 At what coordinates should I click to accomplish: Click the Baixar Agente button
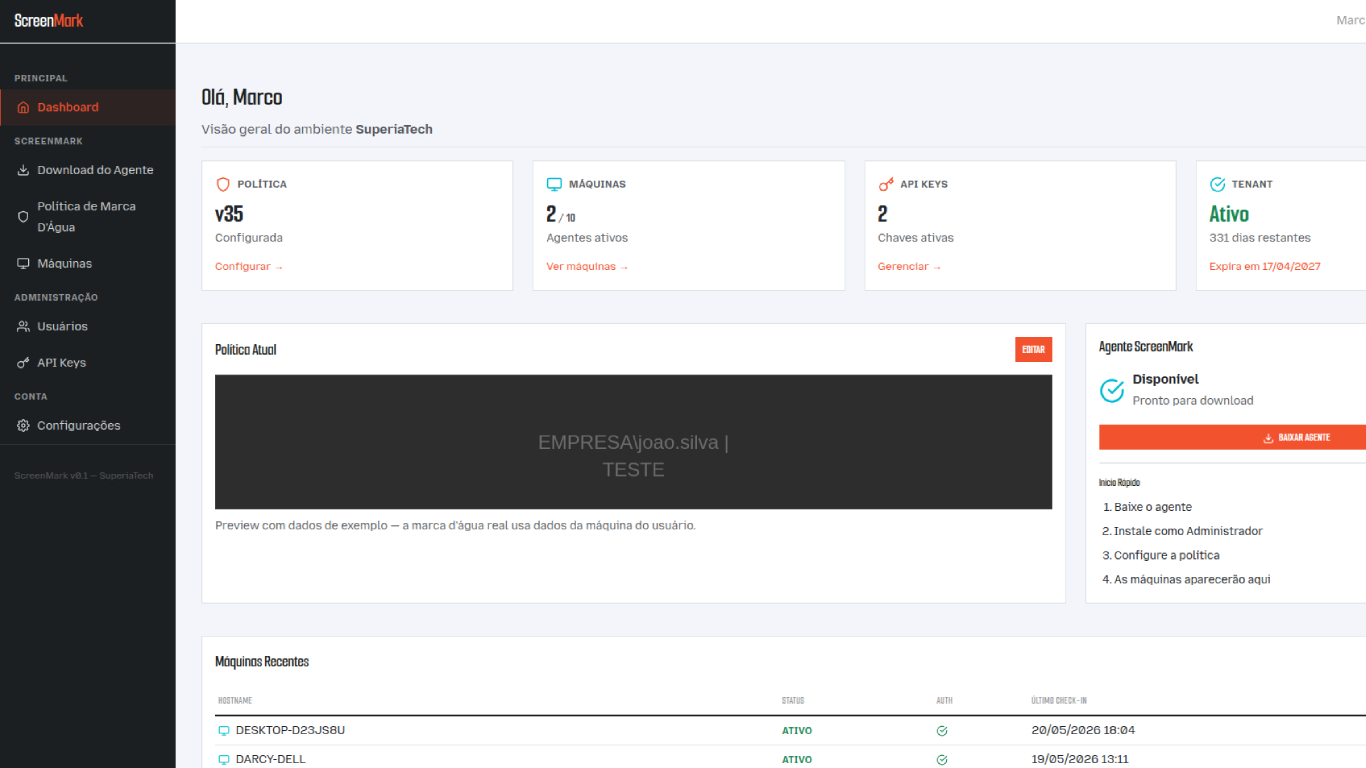pyautogui.click(x=1232, y=437)
